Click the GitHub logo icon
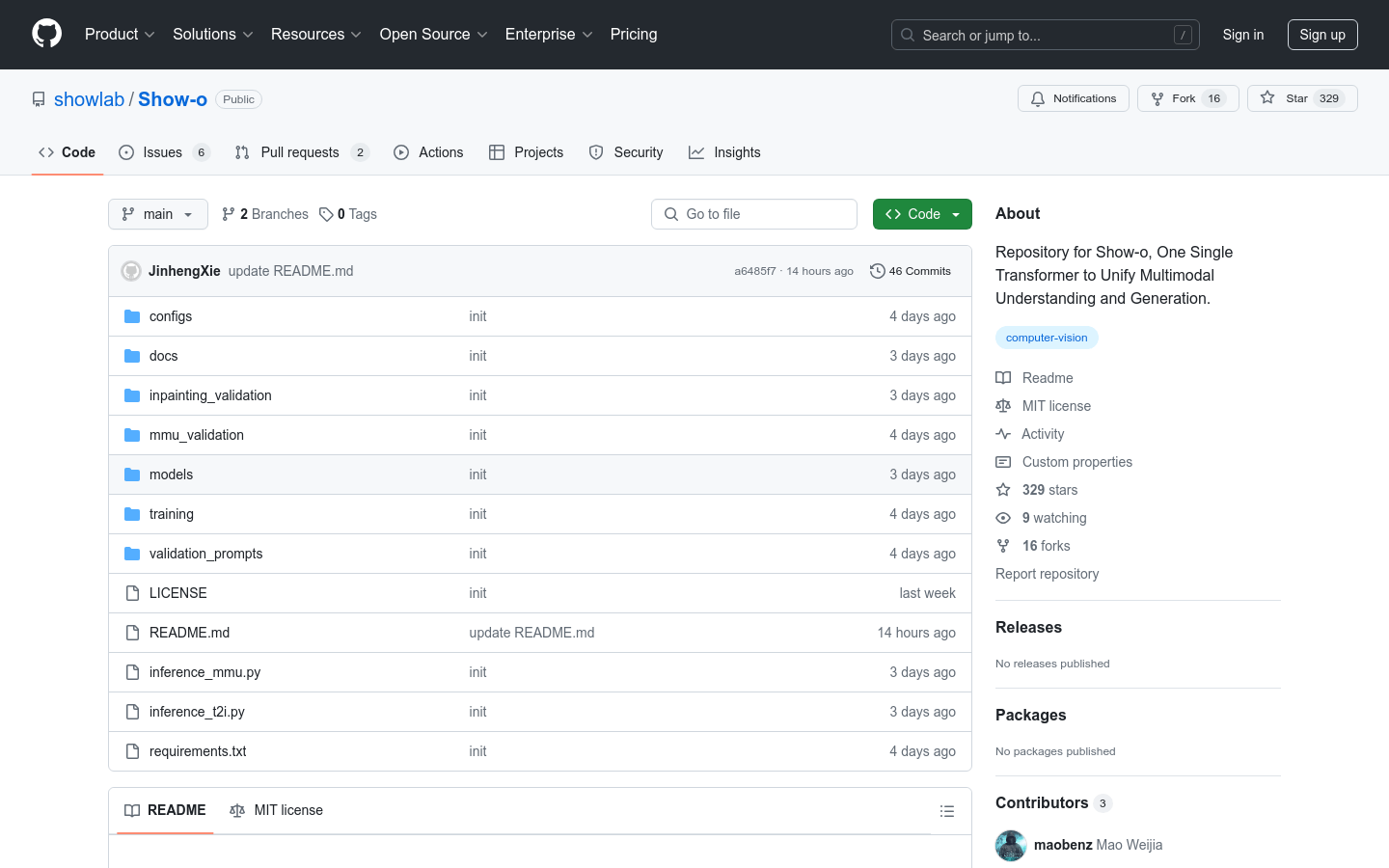1389x868 pixels. pyautogui.click(x=47, y=34)
